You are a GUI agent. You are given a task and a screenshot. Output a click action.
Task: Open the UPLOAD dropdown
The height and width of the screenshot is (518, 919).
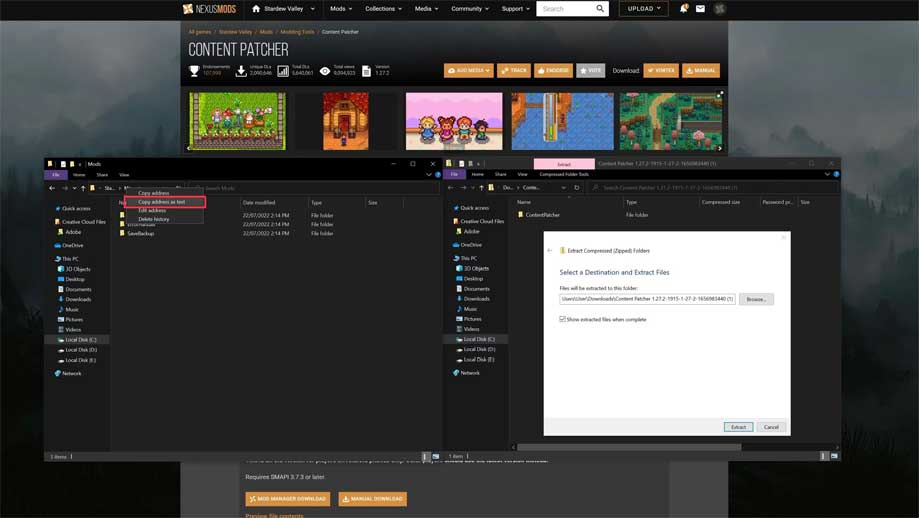pyautogui.click(x=644, y=9)
